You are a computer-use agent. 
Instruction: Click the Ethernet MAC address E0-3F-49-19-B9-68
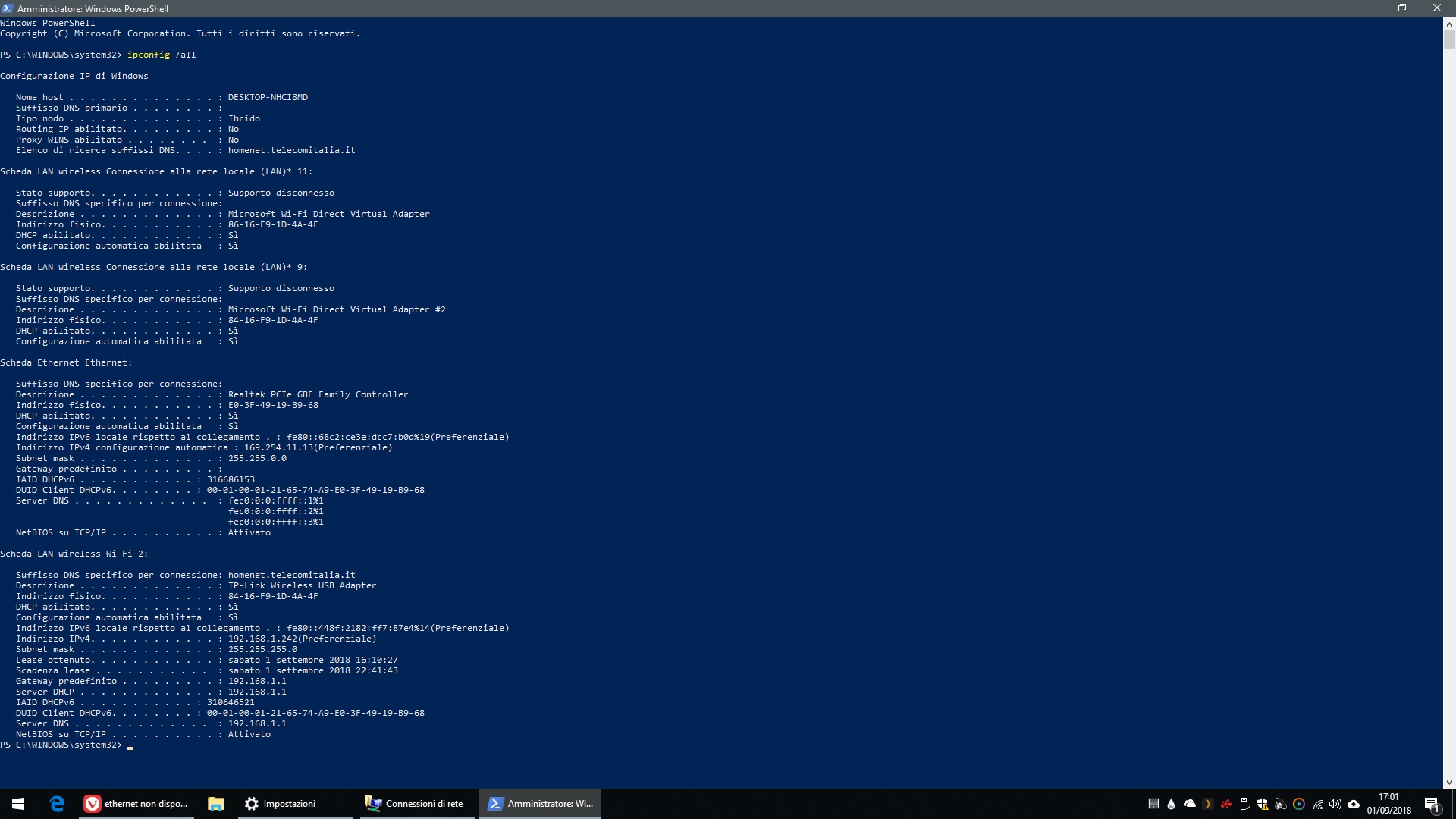point(273,405)
